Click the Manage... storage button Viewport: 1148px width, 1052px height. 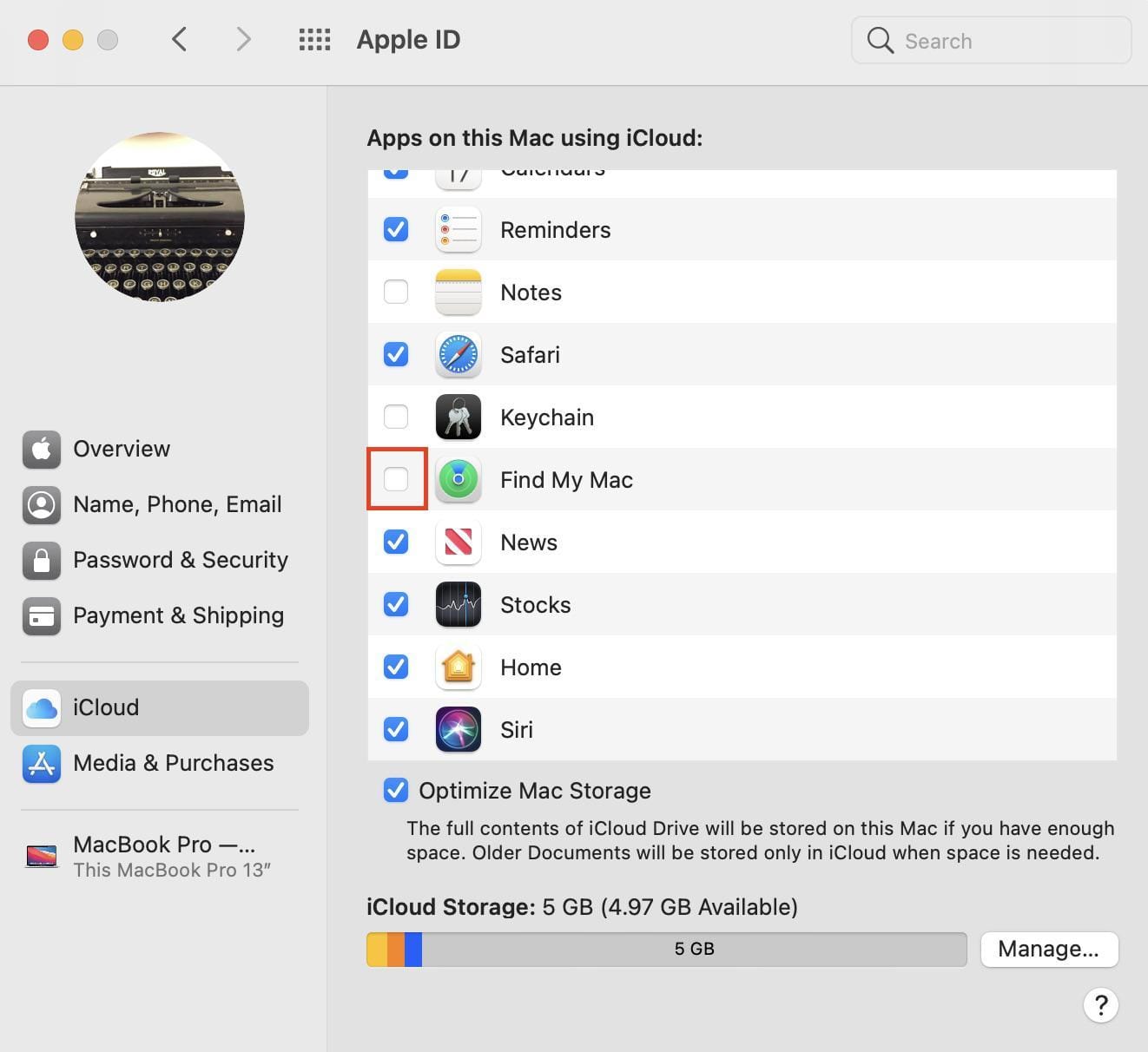tap(1049, 950)
